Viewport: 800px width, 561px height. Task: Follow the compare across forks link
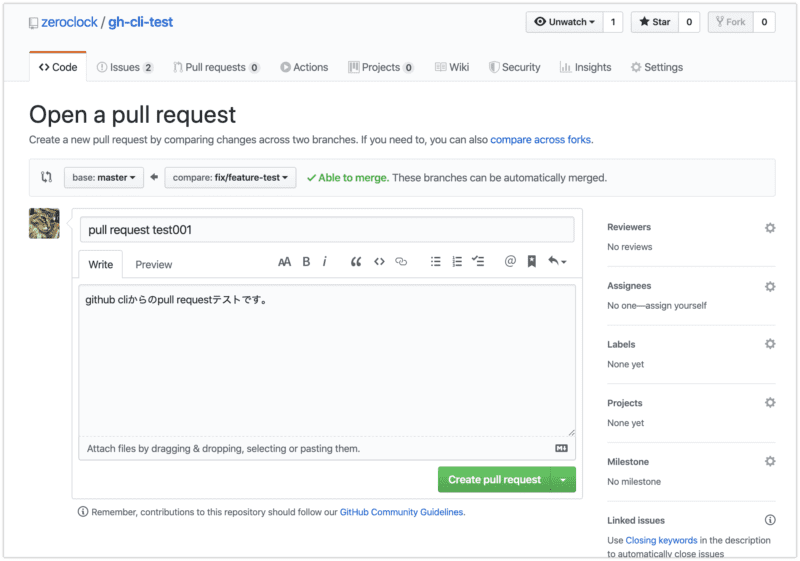tap(547, 140)
